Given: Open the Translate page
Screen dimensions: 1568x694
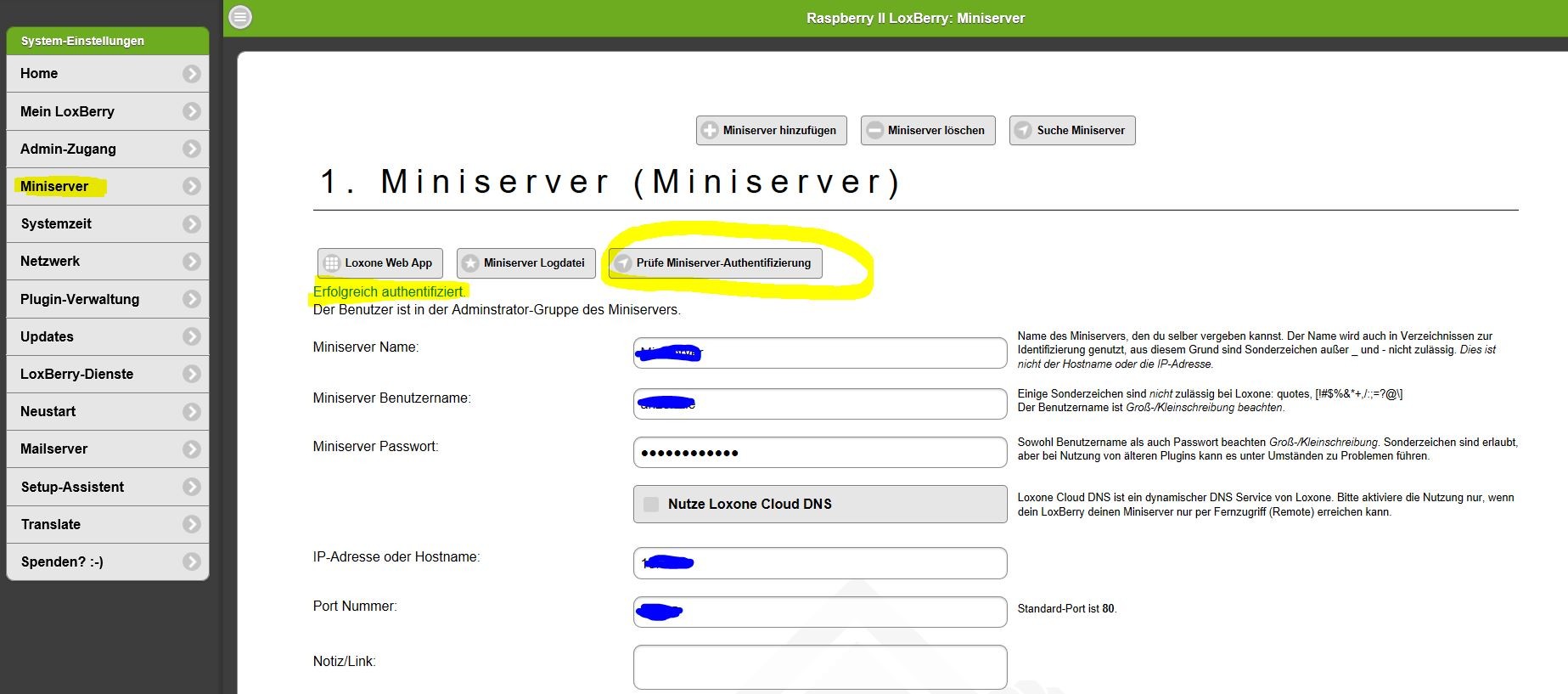Looking at the screenshot, I should 108,524.
